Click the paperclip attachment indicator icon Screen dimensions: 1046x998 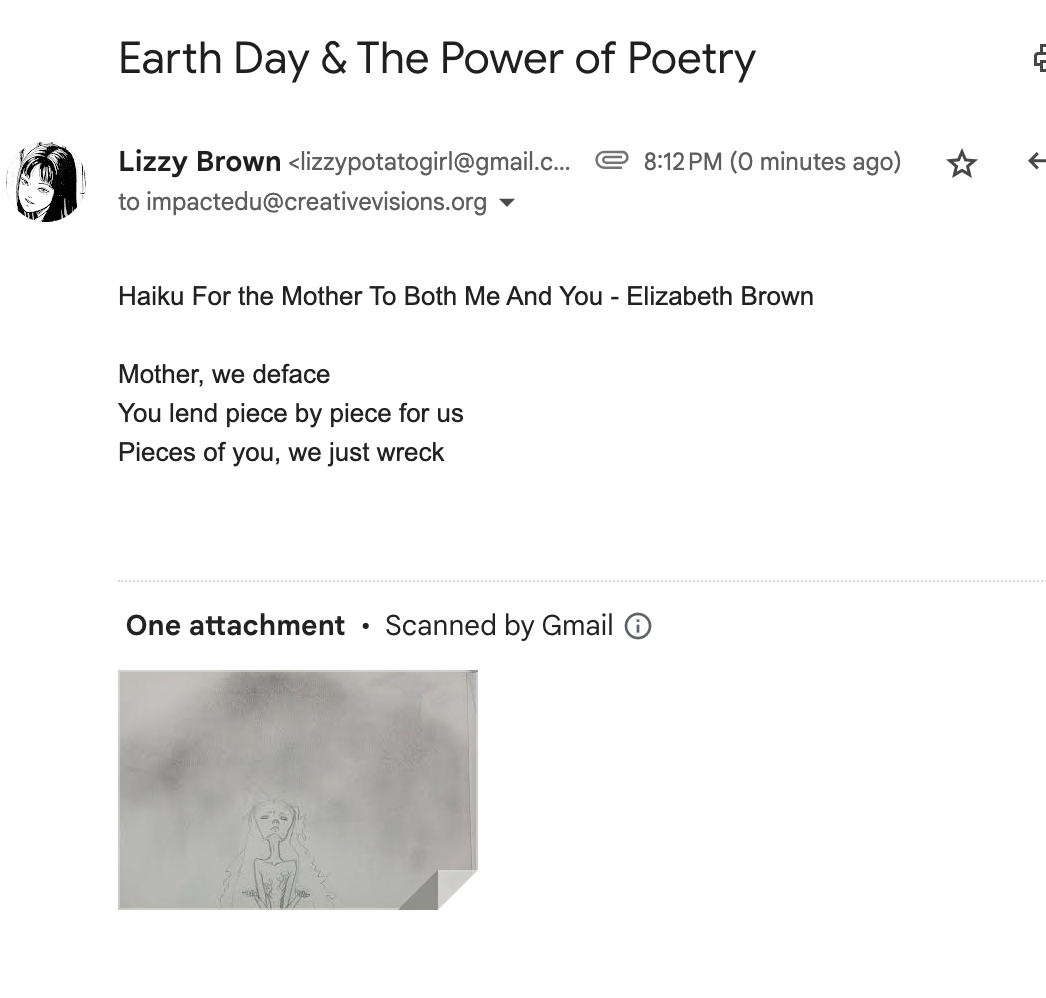click(x=612, y=160)
